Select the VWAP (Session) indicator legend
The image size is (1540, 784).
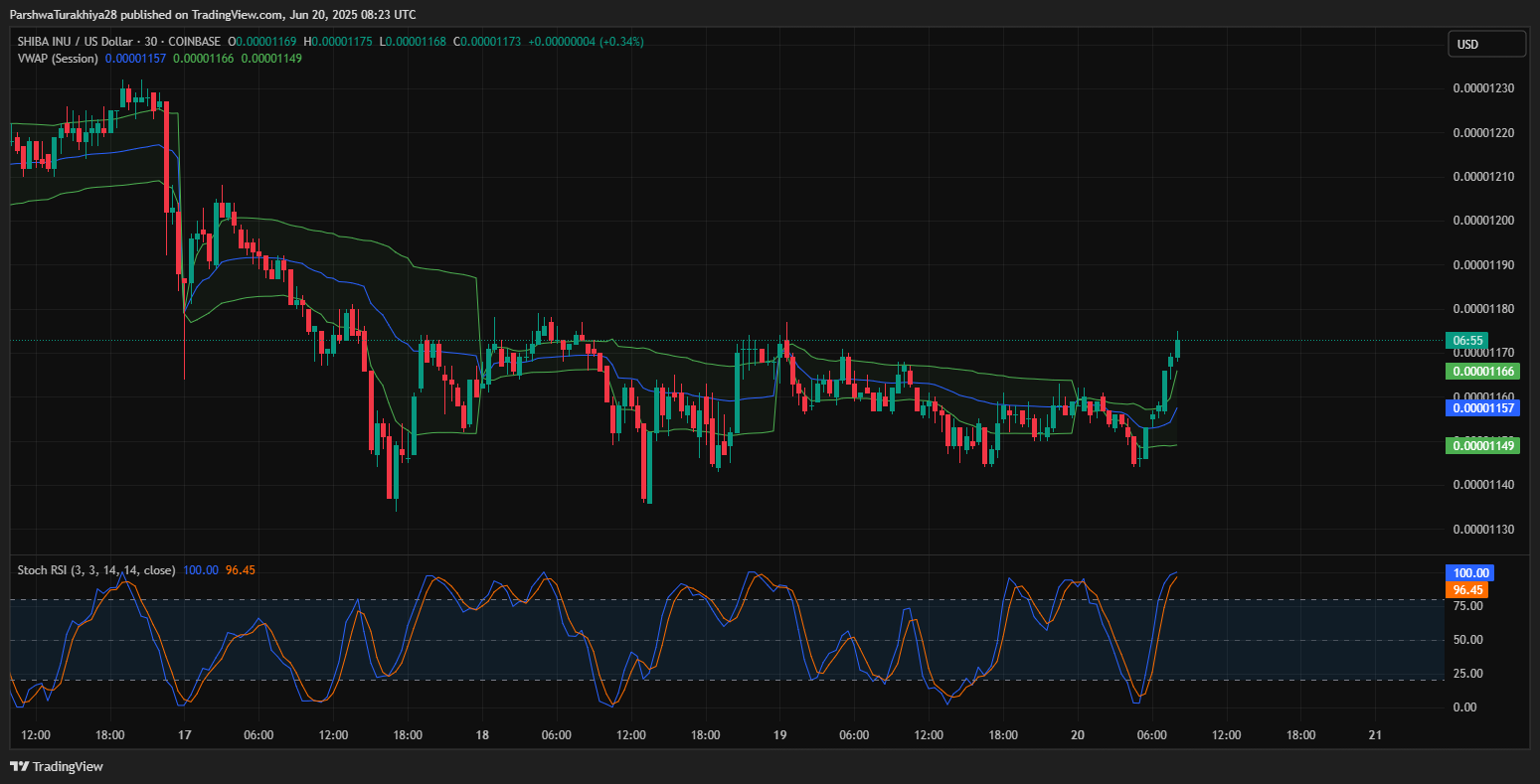pos(58,59)
